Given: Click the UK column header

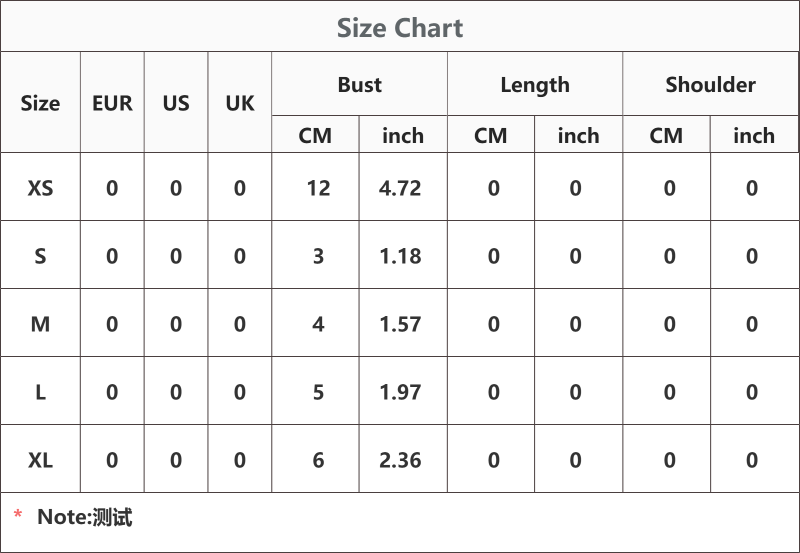Looking at the screenshot, I should (x=240, y=103).
